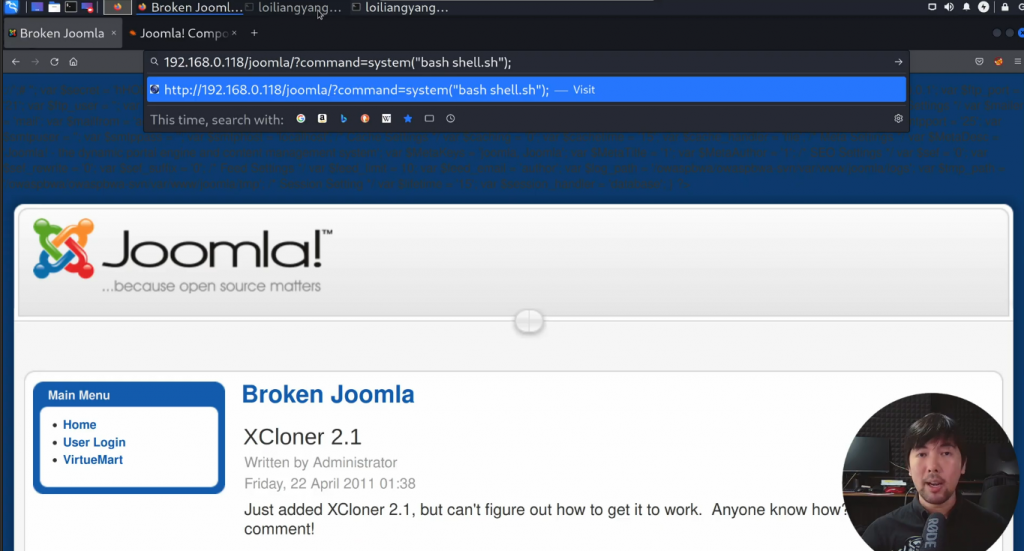This screenshot has width=1024, height=551.
Task: Click the show desktop panel icon
Action: [37, 7]
